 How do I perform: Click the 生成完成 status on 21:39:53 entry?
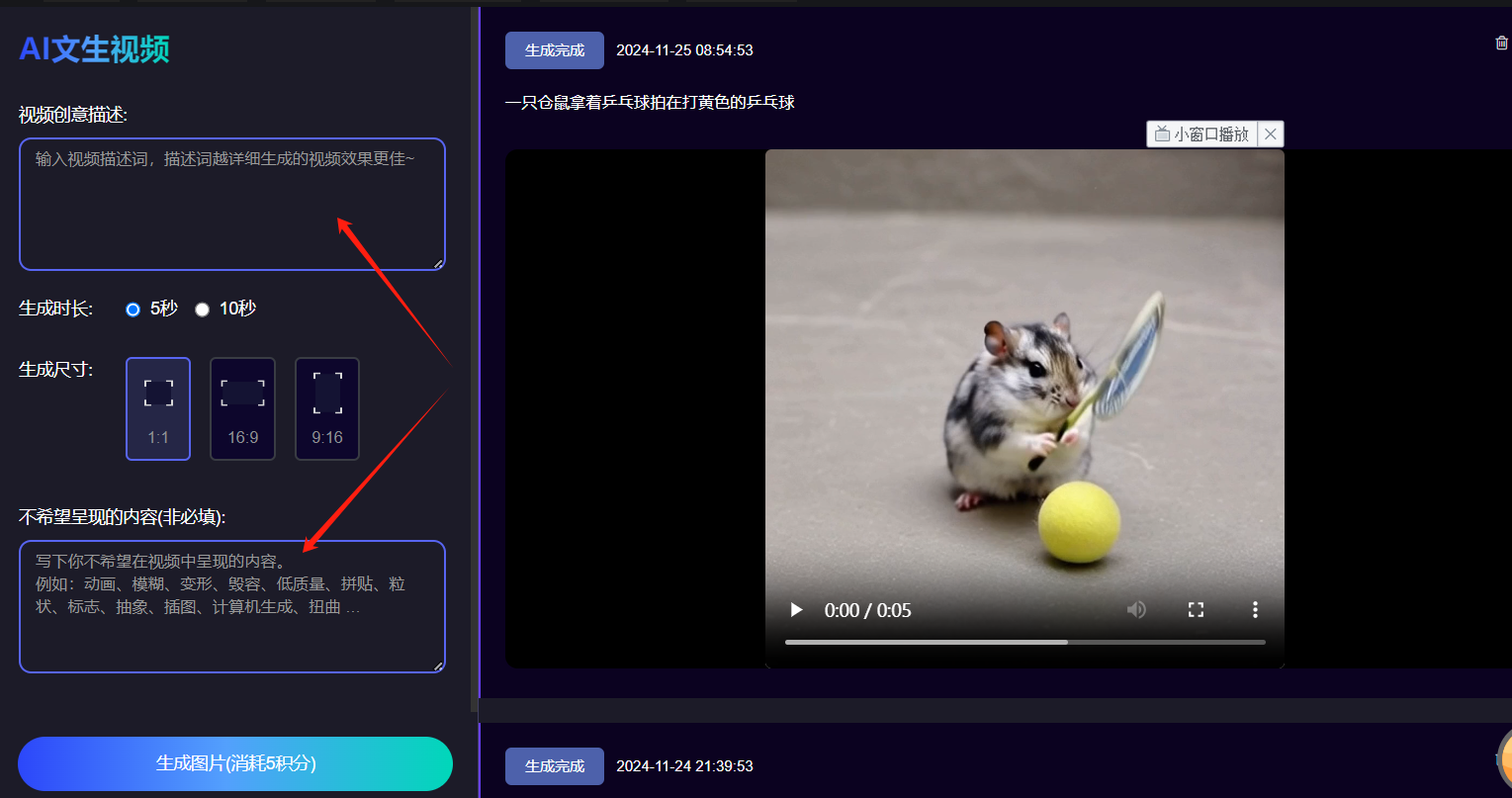tap(555, 766)
